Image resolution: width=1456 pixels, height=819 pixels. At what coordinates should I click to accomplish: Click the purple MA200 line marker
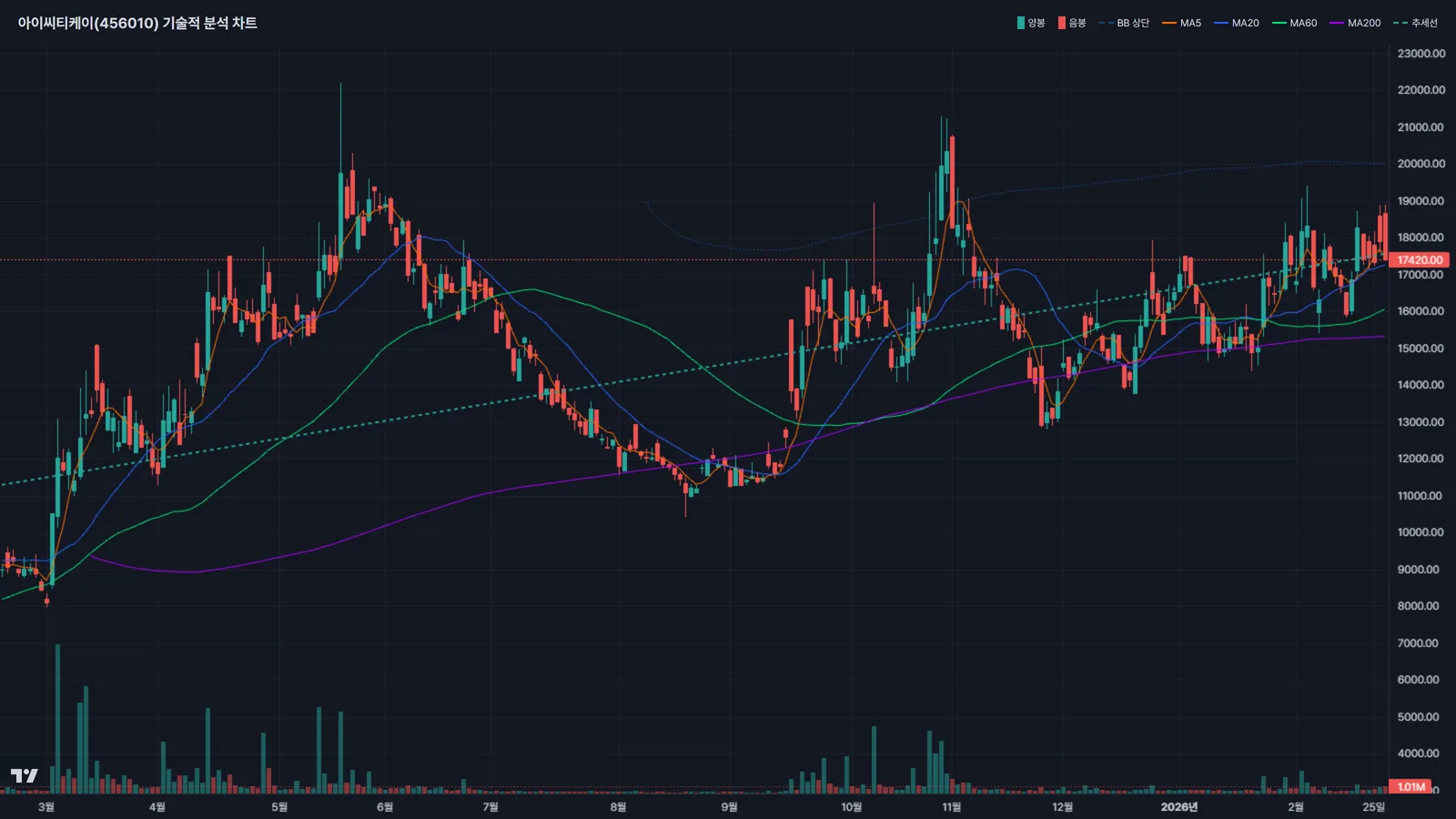[1337, 24]
